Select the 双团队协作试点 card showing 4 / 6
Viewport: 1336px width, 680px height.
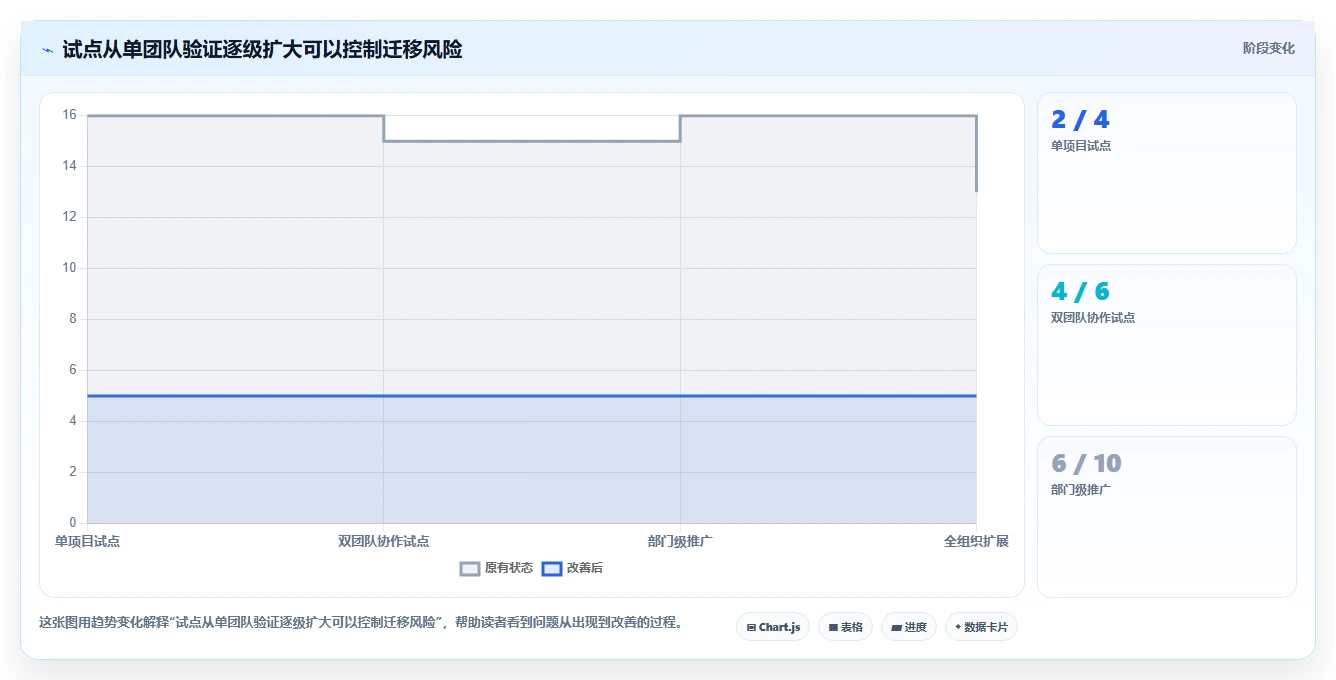1167,345
